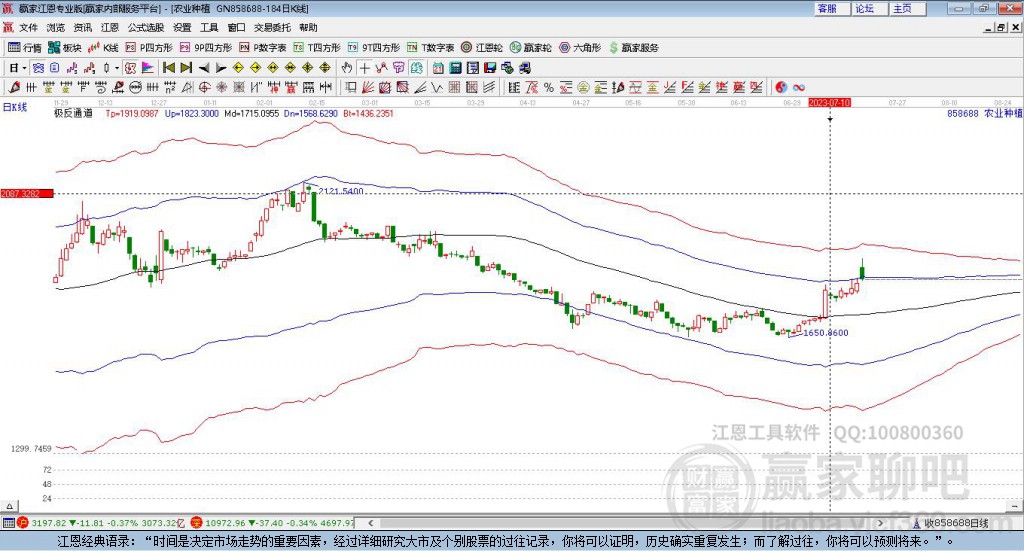Open the 帮助 menu
The width and height of the screenshot is (1024, 551).
(308, 27)
